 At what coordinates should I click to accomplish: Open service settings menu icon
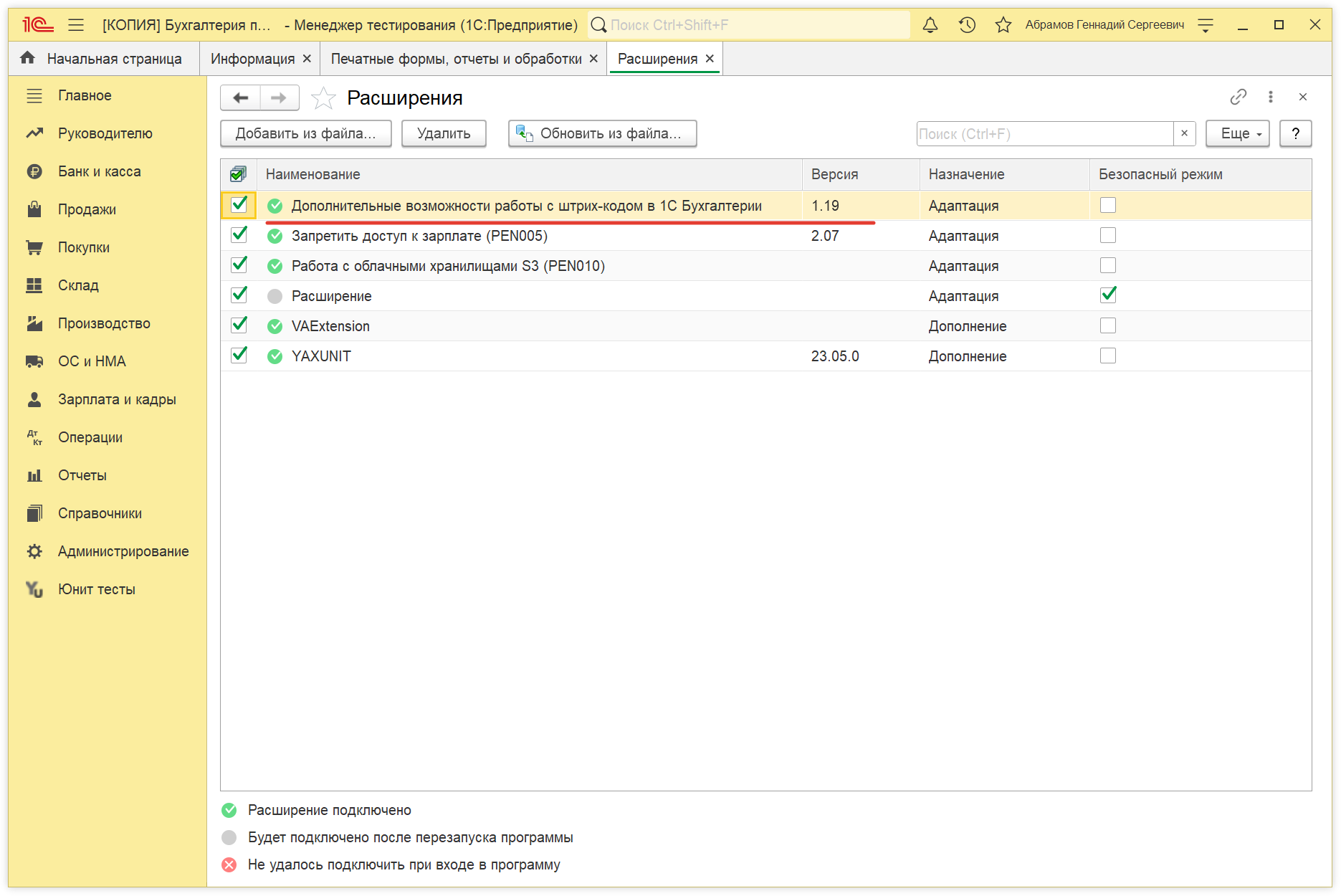(x=1206, y=25)
